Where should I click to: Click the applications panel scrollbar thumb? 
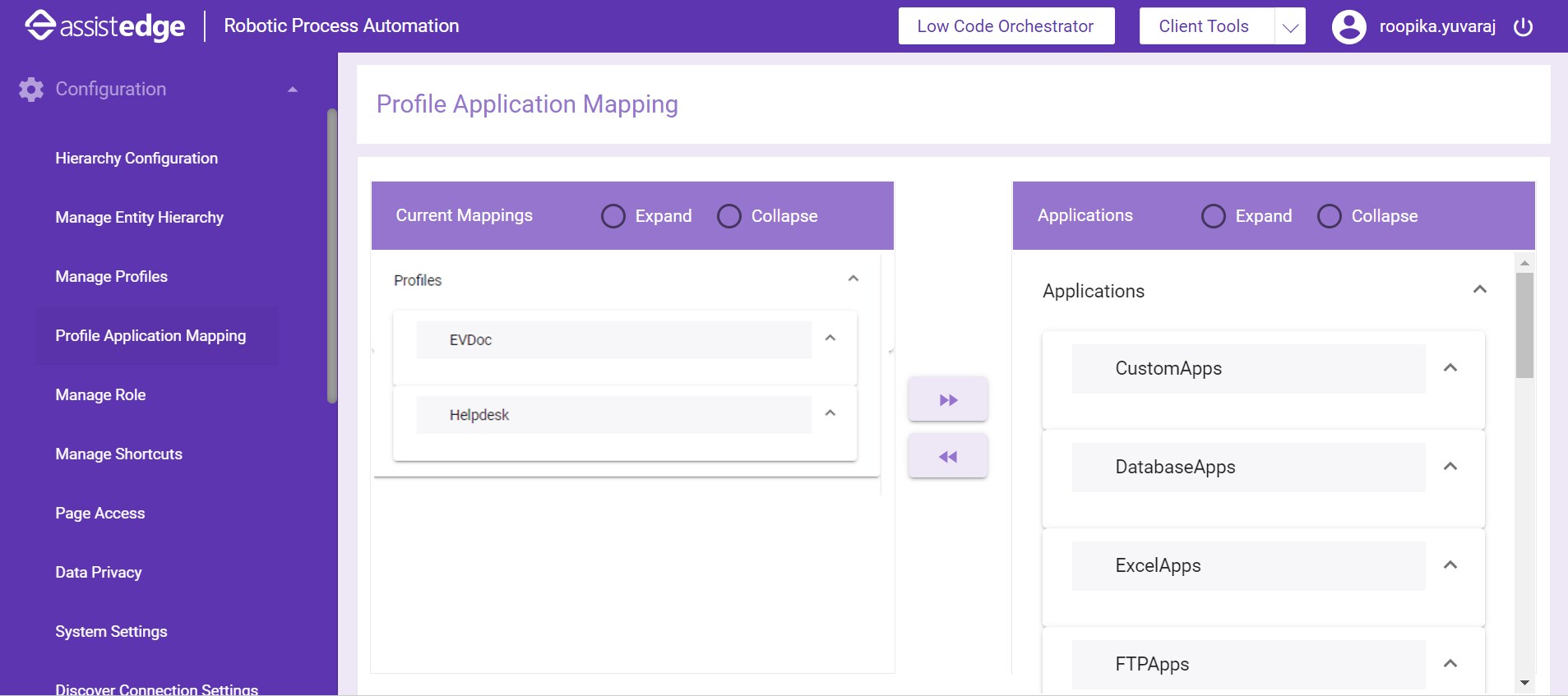point(1524,325)
